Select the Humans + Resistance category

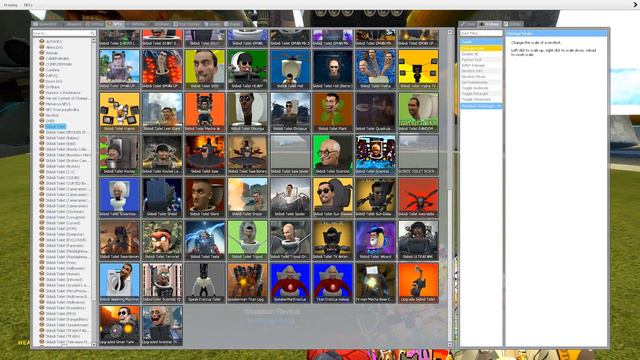(x=63, y=93)
